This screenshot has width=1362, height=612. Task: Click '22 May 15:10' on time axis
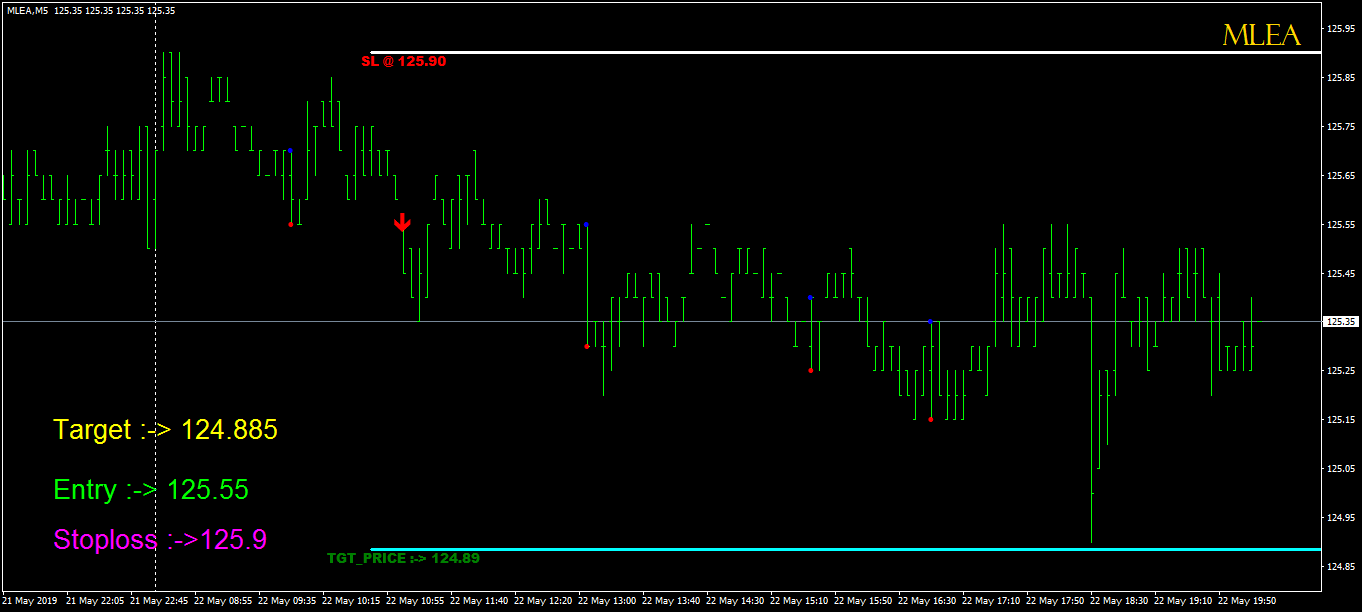(x=799, y=601)
